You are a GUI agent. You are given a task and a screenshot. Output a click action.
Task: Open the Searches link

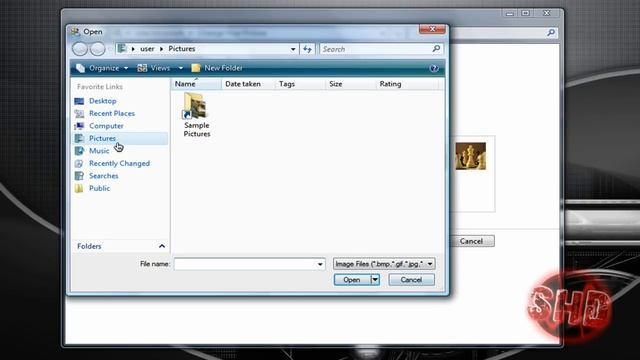click(104, 176)
